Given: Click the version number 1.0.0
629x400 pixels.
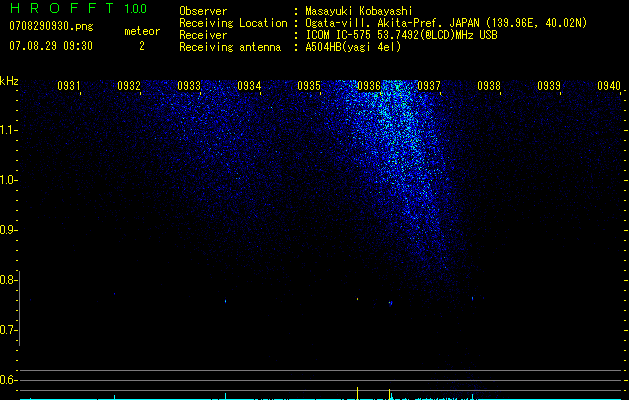Looking at the screenshot, I should [136, 9].
